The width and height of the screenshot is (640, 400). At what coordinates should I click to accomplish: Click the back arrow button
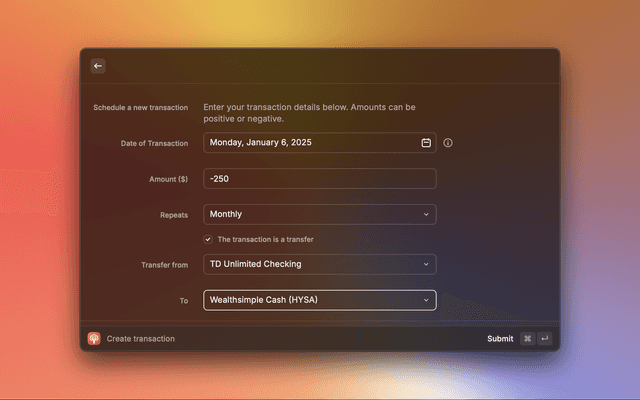[98, 66]
